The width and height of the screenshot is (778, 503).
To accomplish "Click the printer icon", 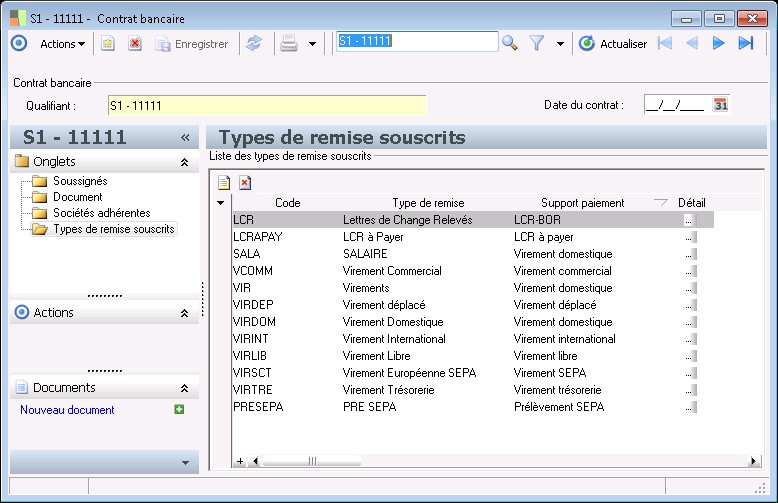I will tap(289, 44).
